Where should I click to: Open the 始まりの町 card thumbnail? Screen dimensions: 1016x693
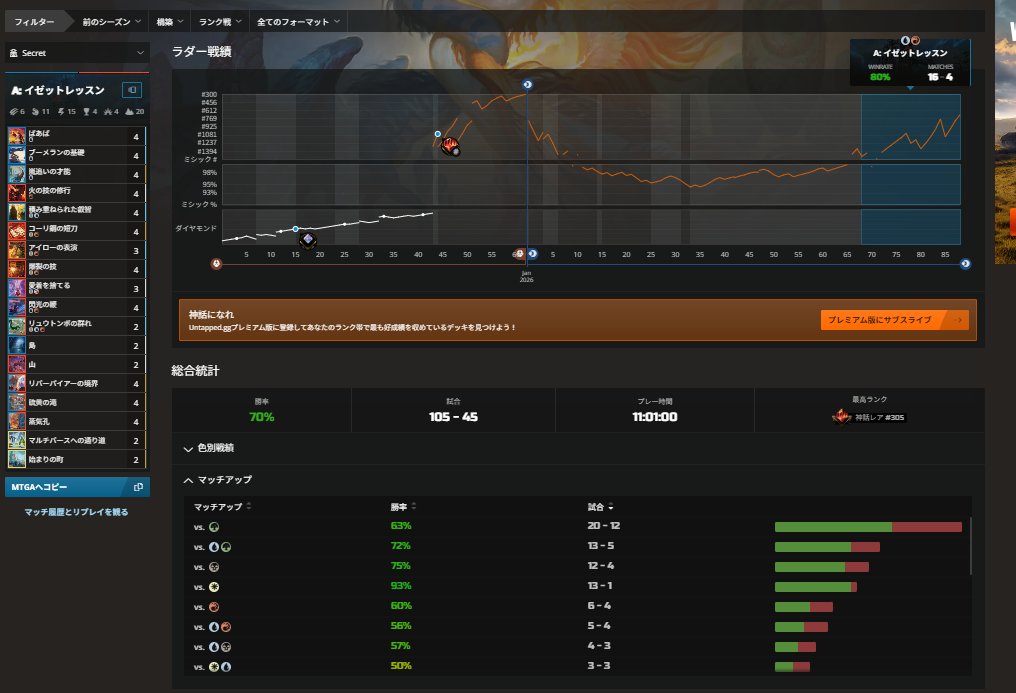point(16,459)
